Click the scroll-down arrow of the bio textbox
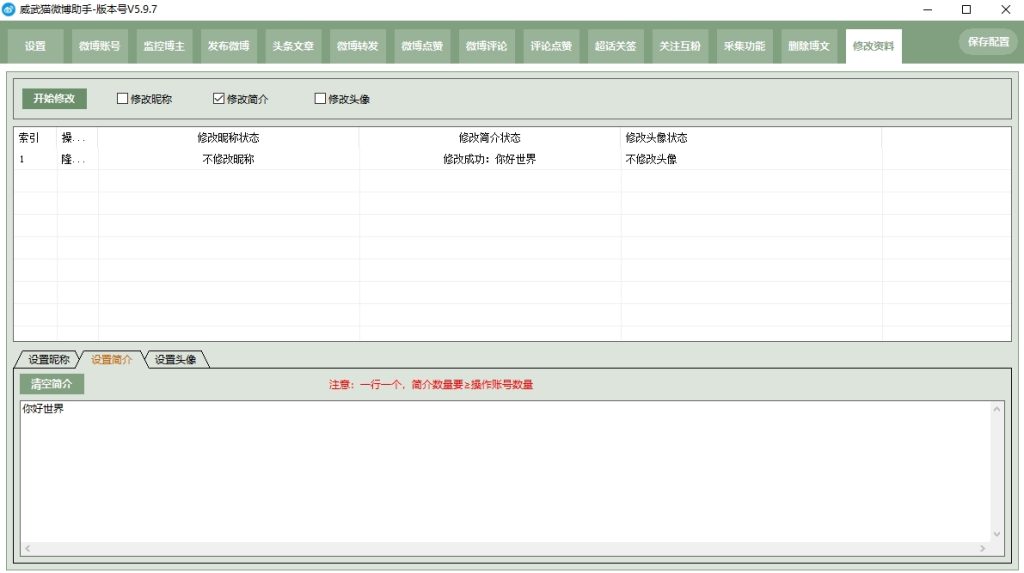1024x573 pixels. point(996,535)
